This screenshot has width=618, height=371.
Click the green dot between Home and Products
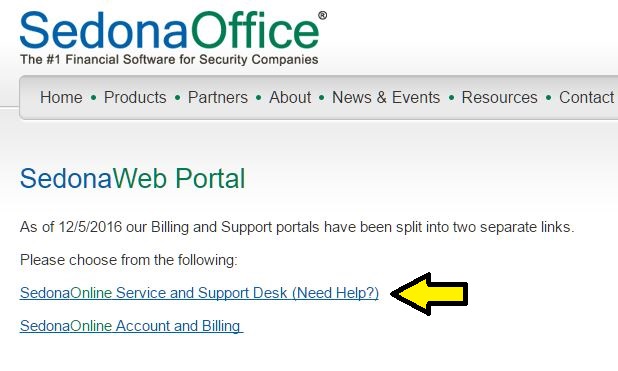click(93, 97)
